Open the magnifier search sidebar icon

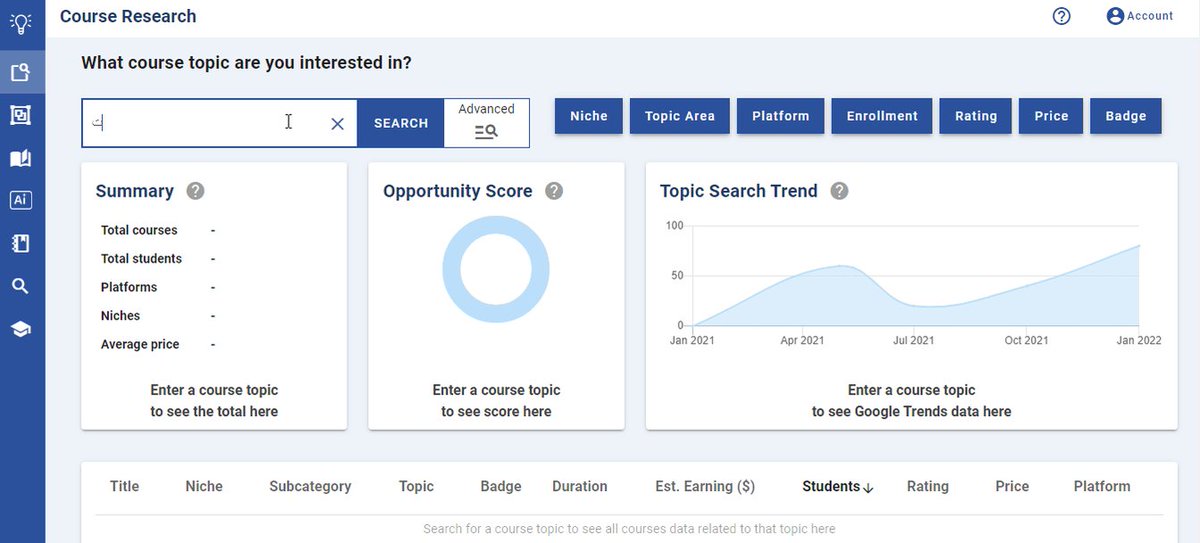21,286
